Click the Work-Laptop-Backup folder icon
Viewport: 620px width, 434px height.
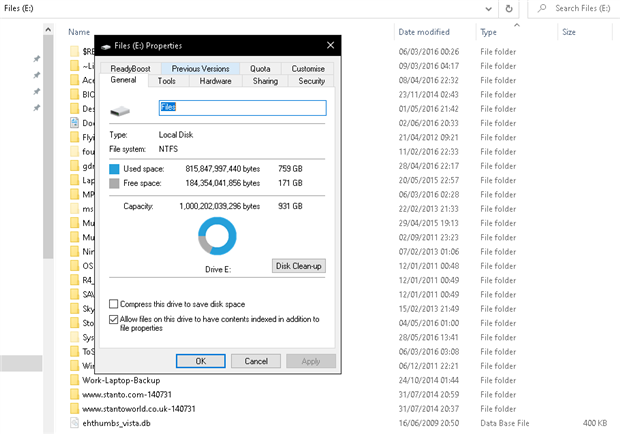74,381
